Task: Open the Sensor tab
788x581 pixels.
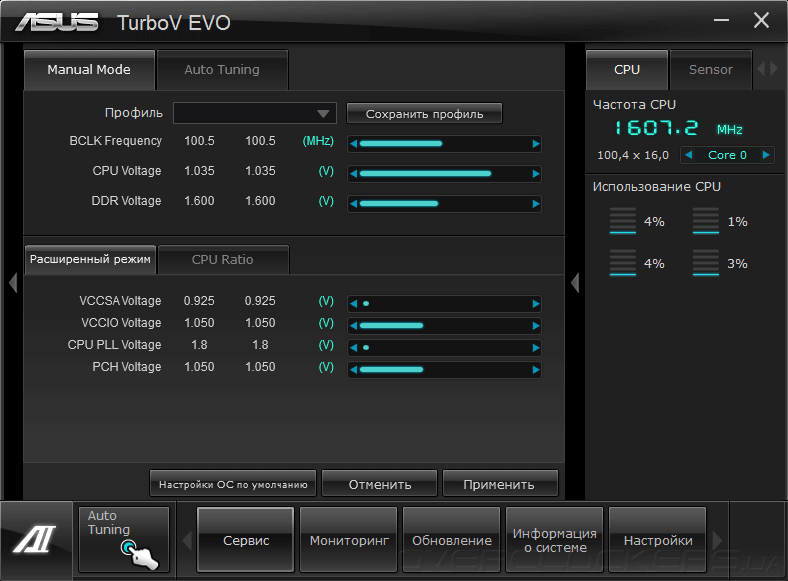Action: point(711,69)
